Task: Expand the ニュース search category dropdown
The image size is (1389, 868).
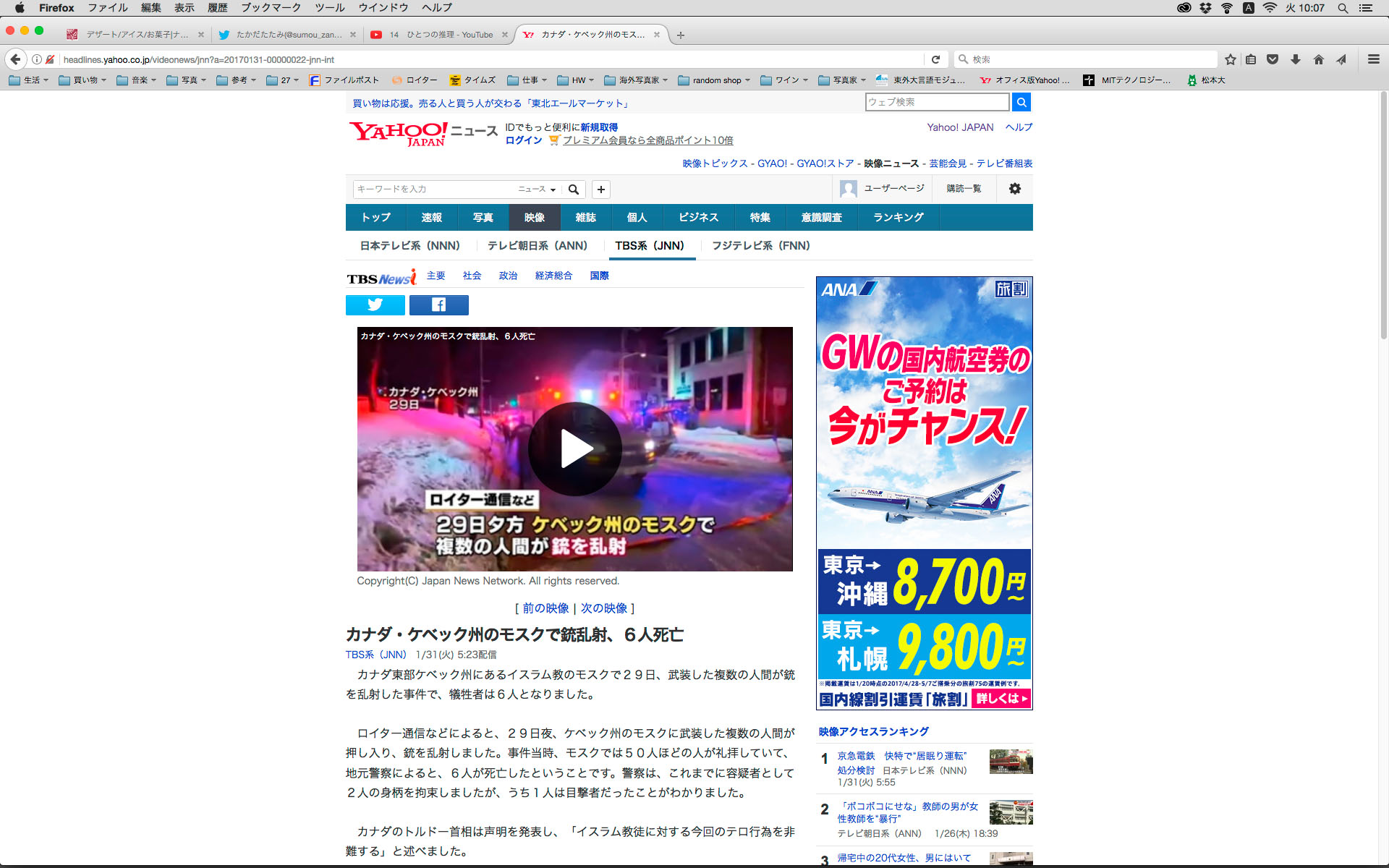Action: tap(537, 190)
